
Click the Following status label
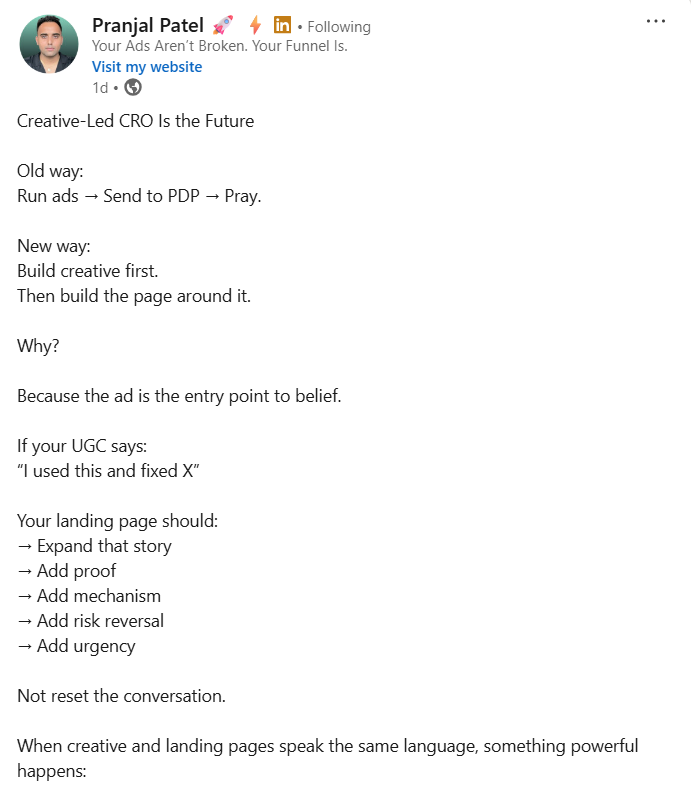pyautogui.click(x=339, y=27)
